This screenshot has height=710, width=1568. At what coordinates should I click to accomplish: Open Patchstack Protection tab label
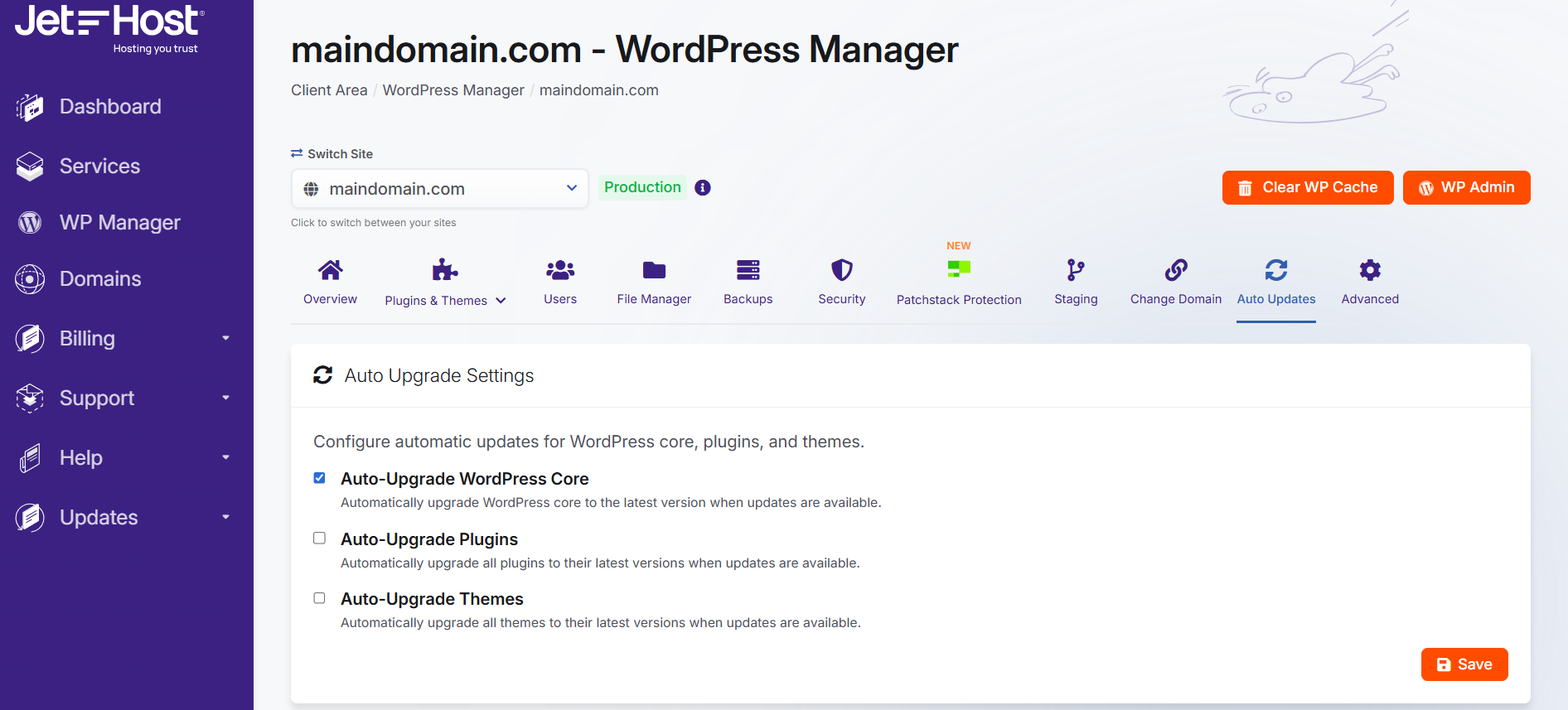tap(959, 300)
